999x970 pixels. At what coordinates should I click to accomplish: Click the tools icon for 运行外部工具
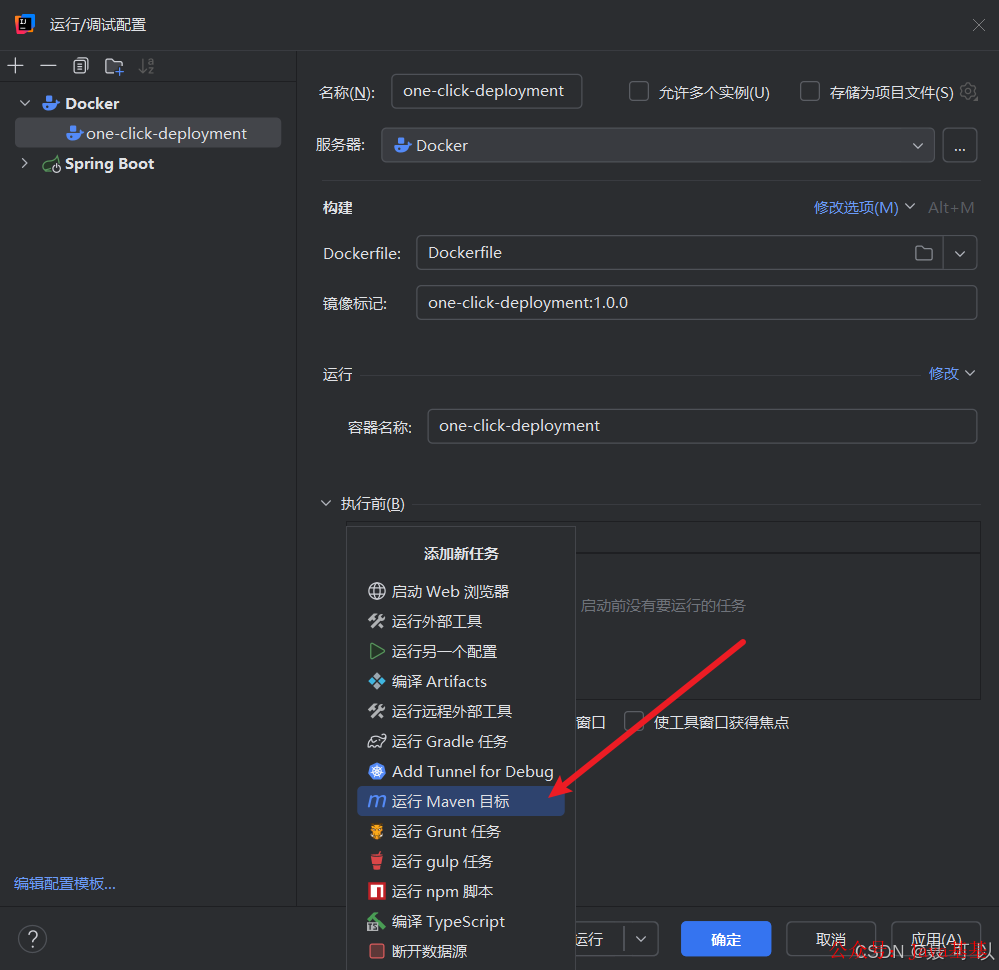pos(377,621)
